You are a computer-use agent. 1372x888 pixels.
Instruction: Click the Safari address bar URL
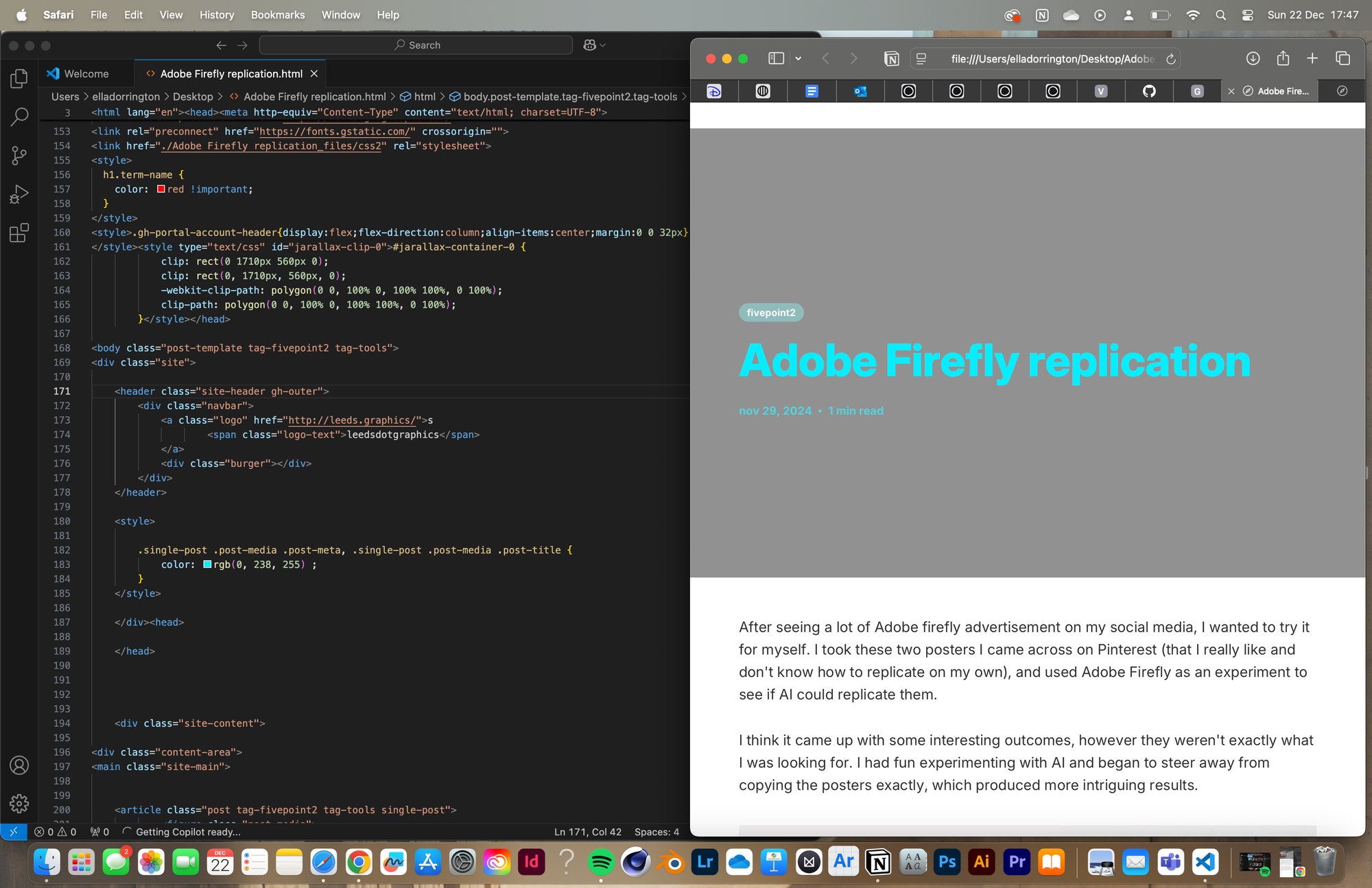pos(1052,59)
